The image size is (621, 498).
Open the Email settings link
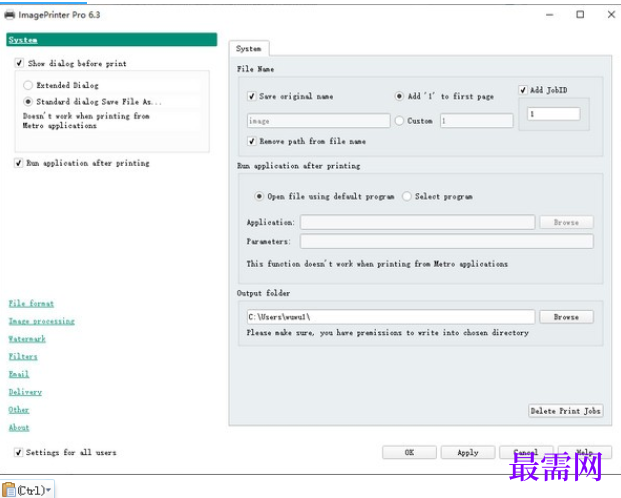pos(19,374)
